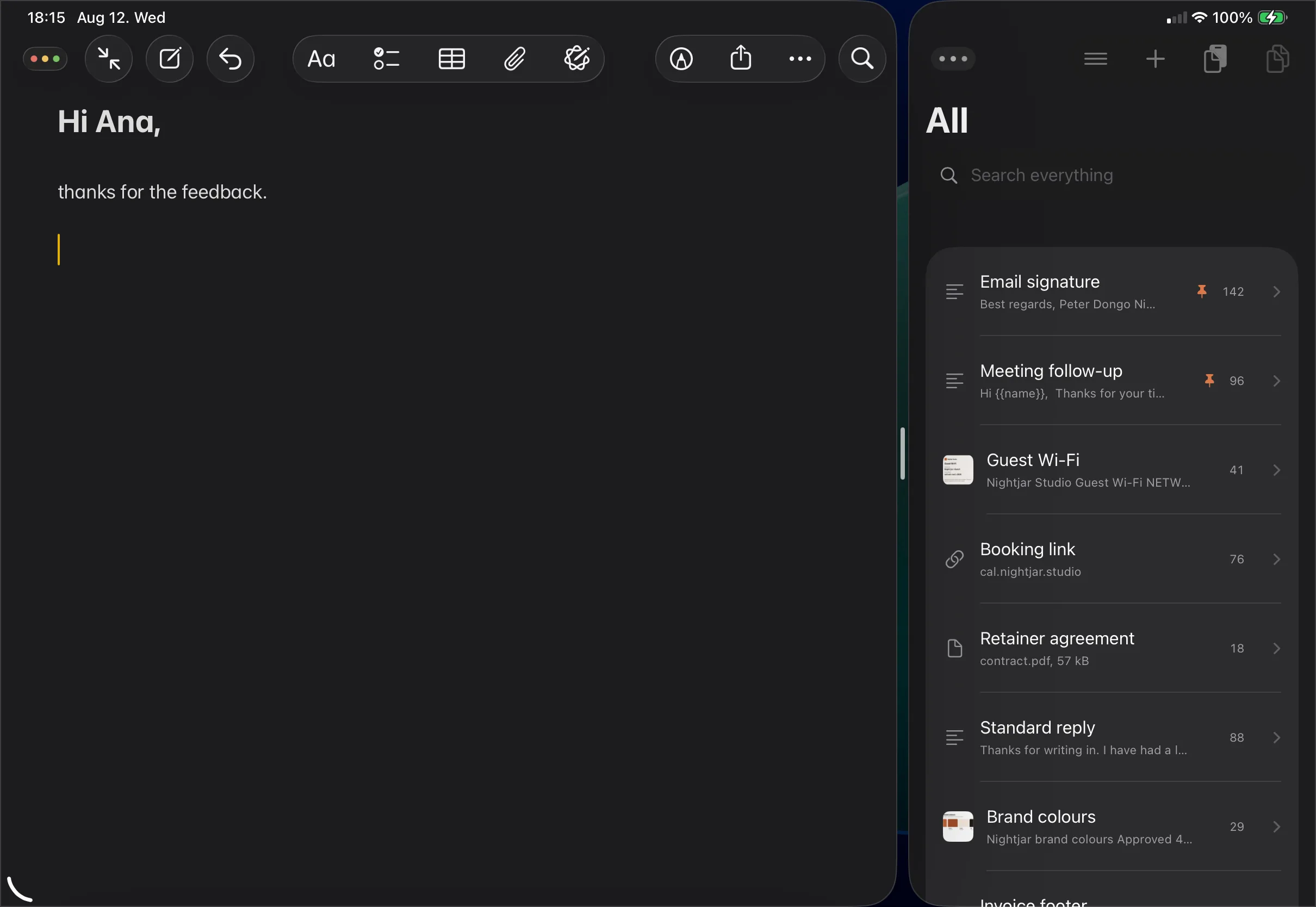Screen dimensions: 1316x907
Task: Click the Wi-Fi status icon
Action: tap(1199, 17)
